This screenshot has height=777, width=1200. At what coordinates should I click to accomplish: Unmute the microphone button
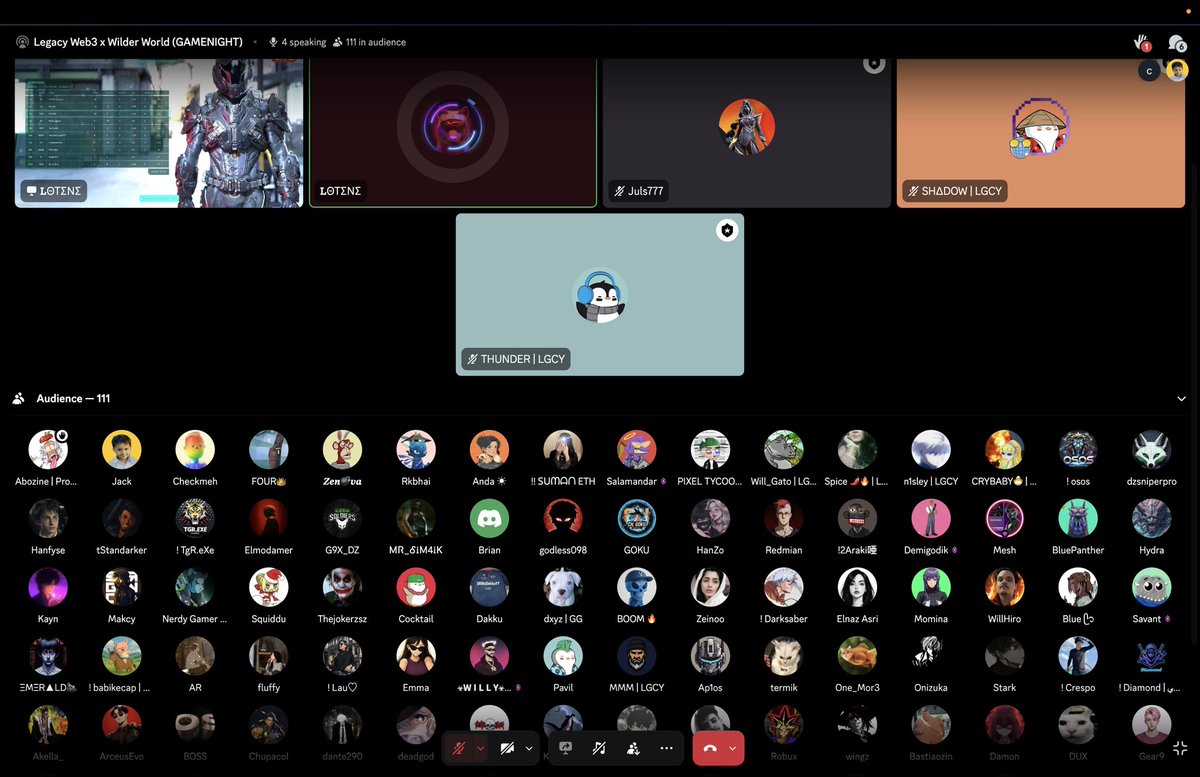tap(460, 748)
